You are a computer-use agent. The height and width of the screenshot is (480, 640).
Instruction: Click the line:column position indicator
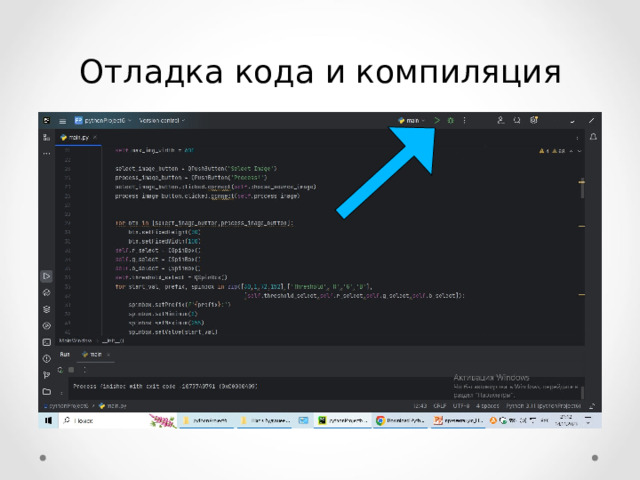420,406
